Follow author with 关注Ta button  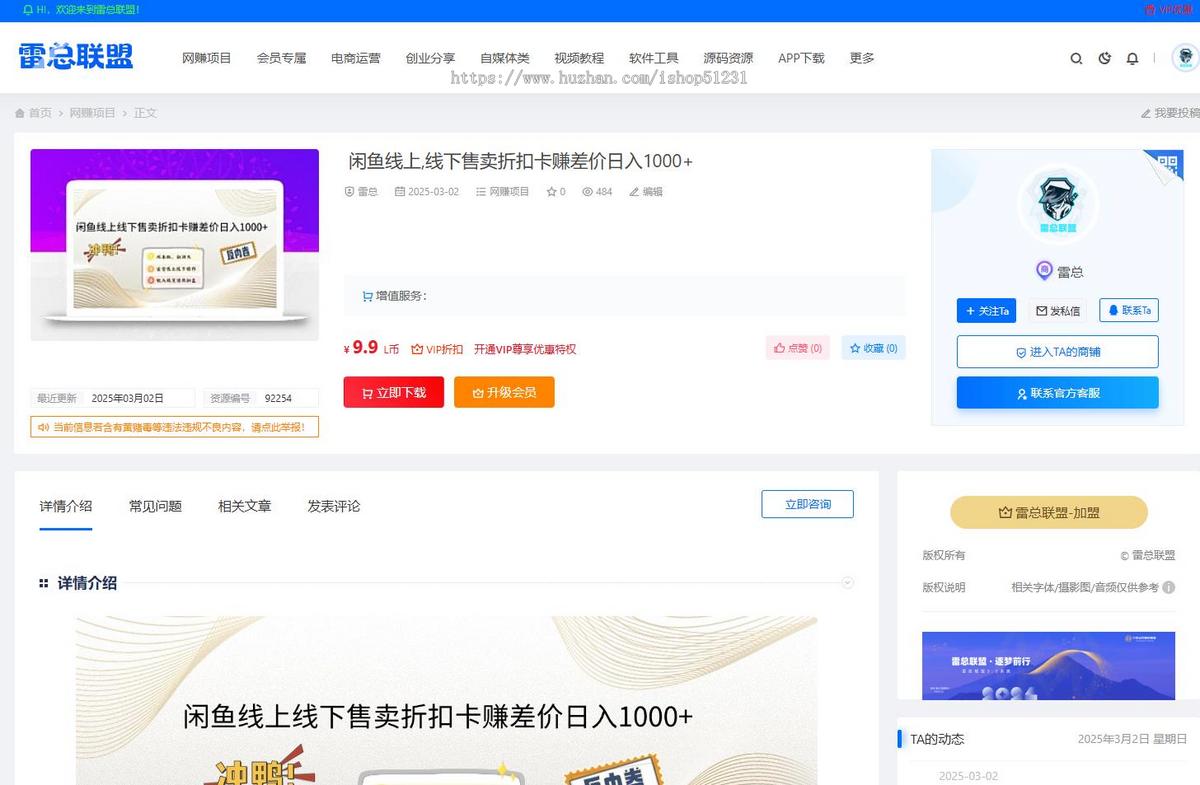[986, 311]
